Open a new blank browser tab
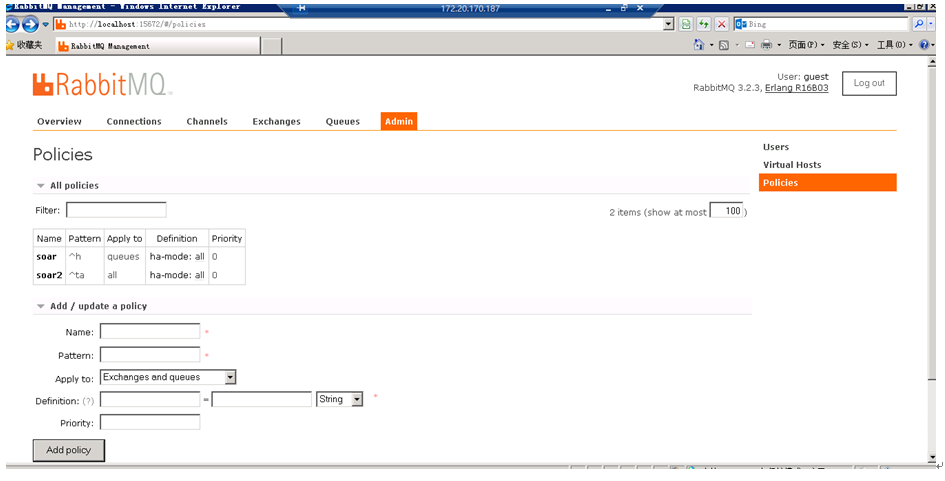Image resolution: width=945 pixels, height=481 pixels. (x=272, y=46)
